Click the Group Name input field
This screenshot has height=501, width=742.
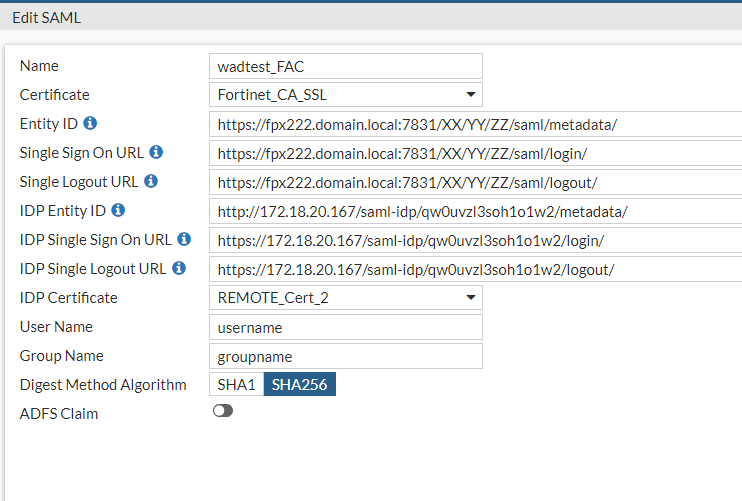(345, 356)
